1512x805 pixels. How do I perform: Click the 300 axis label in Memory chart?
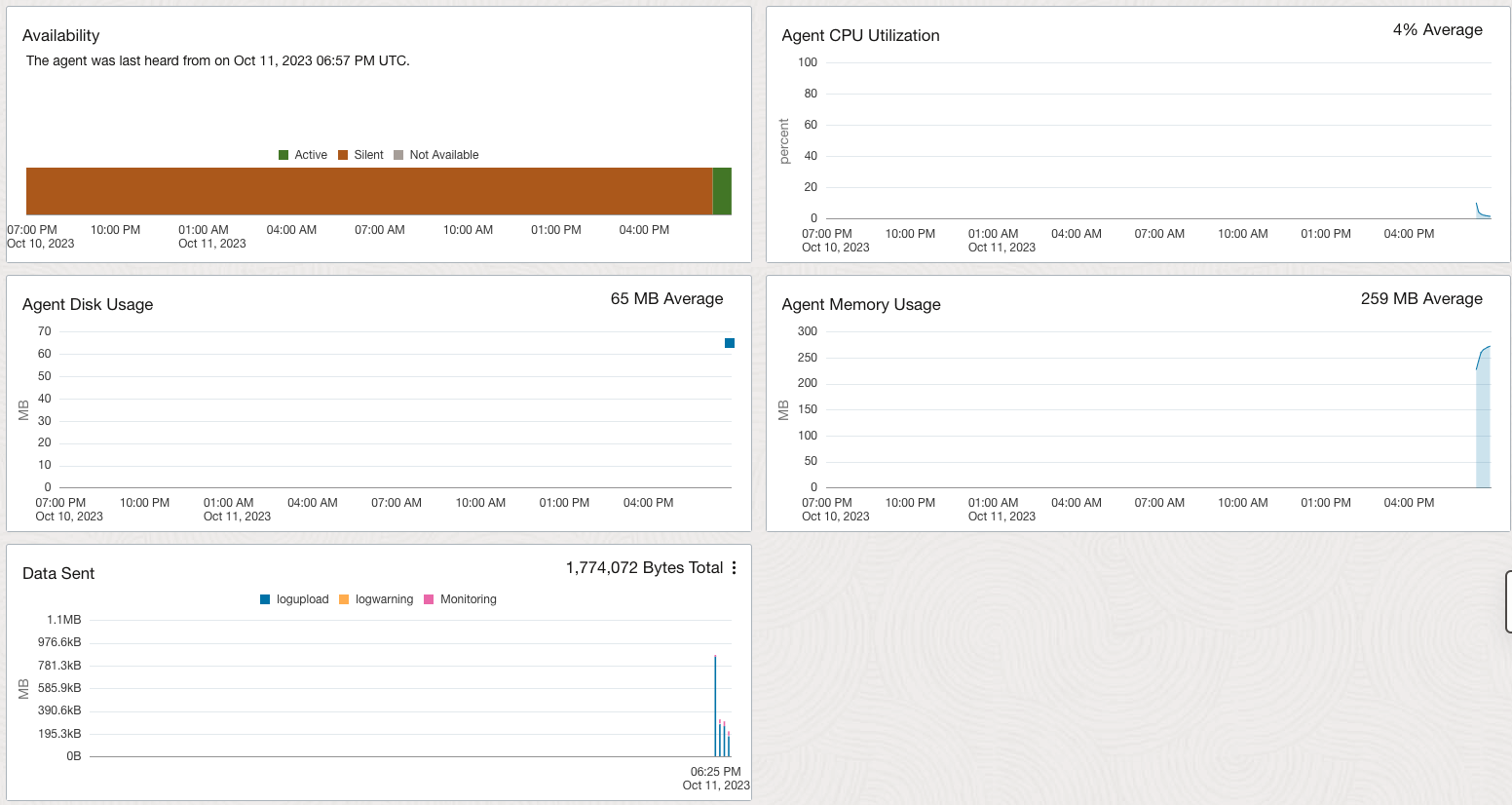(x=808, y=331)
